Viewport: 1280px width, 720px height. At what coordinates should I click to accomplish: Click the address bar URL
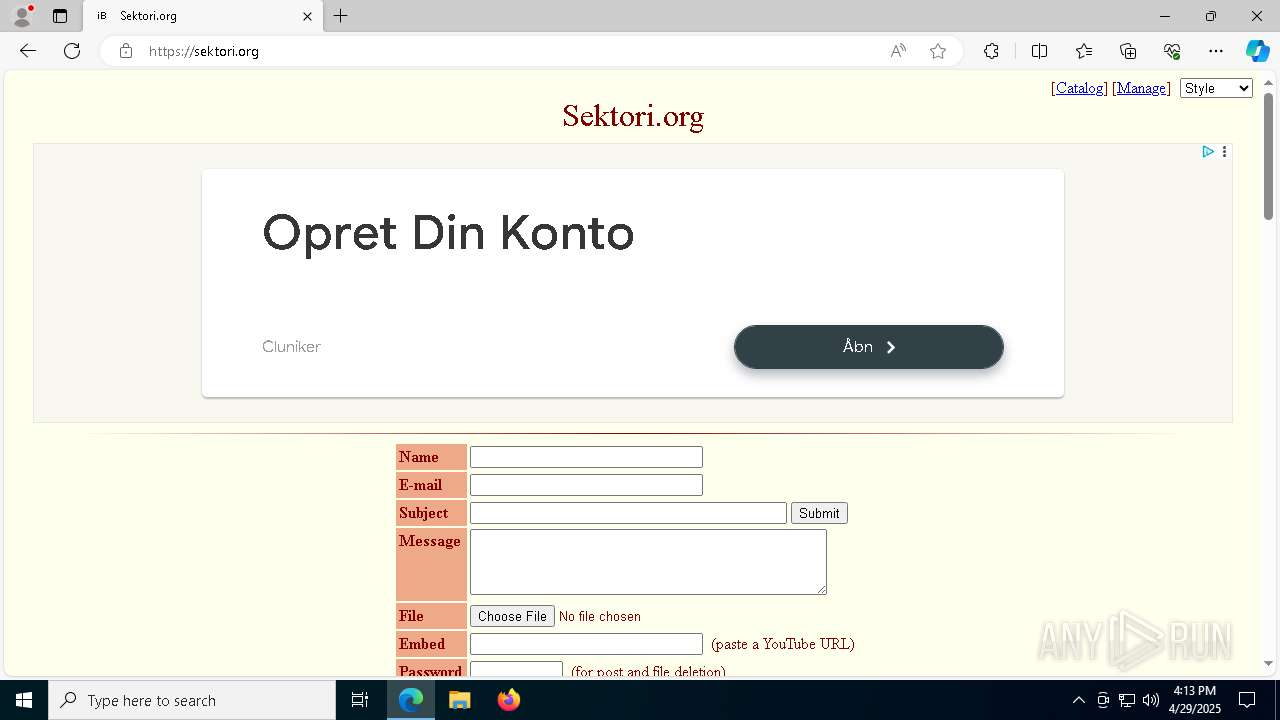[204, 51]
